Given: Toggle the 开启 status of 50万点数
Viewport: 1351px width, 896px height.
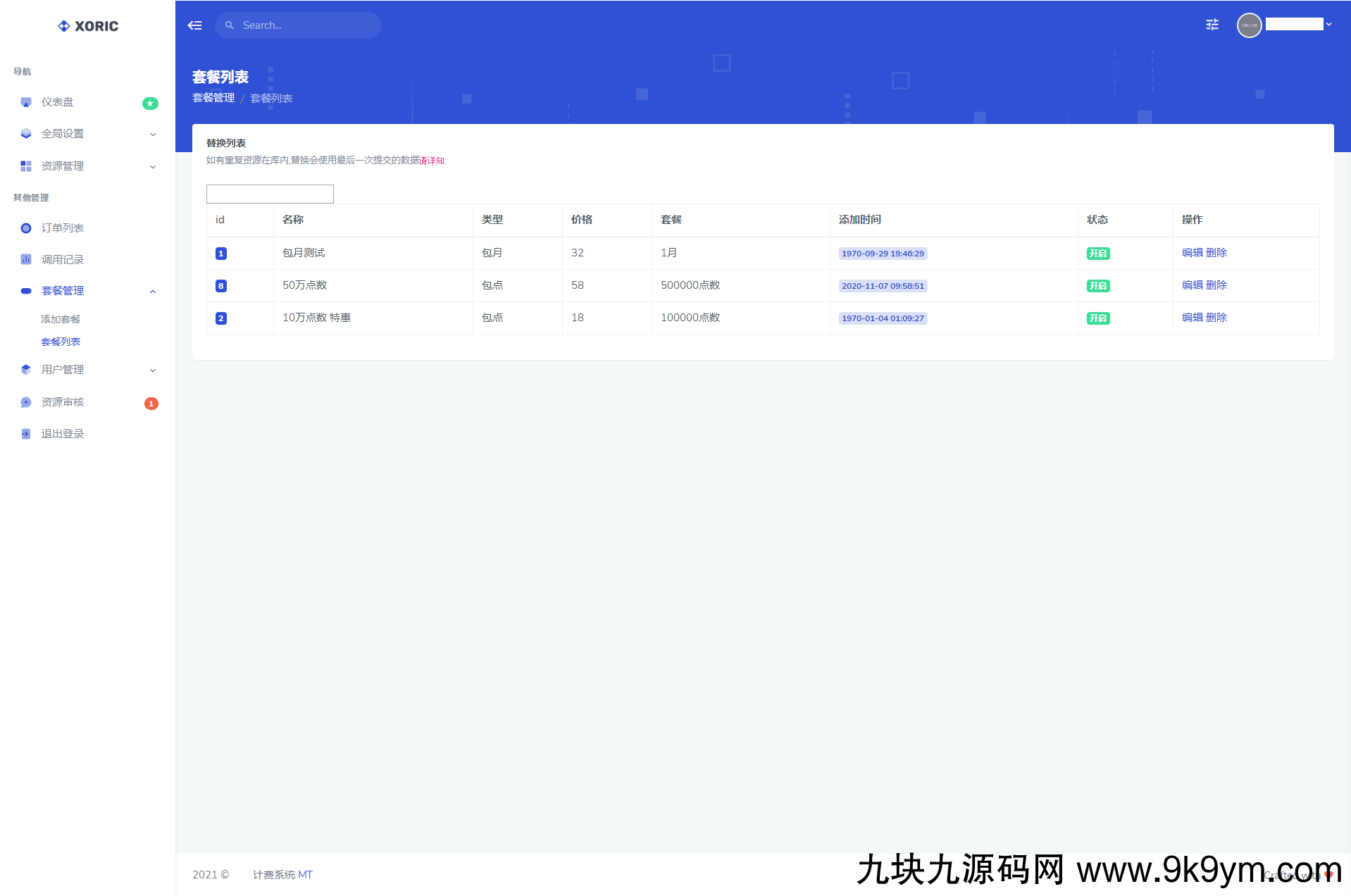Looking at the screenshot, I should [1097, 286].
